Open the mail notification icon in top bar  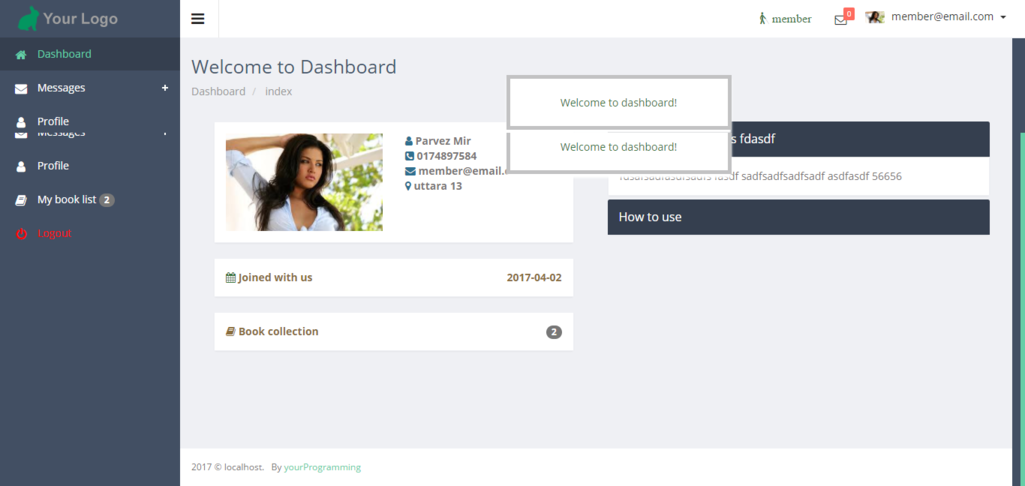pyautogui.click(x=840, y=19)
